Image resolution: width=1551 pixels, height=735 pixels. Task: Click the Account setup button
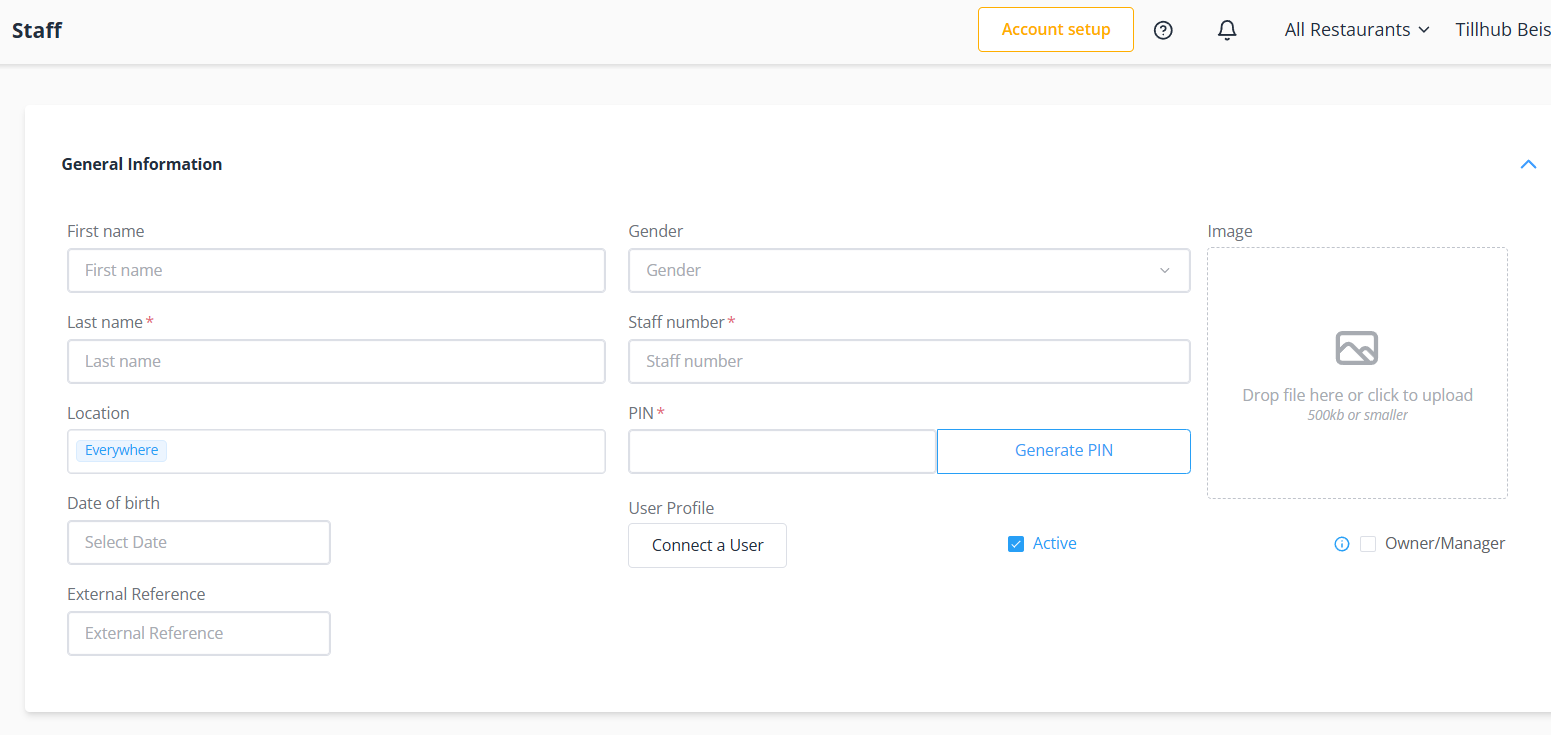pyautogui.click(x=1055, y=30)
